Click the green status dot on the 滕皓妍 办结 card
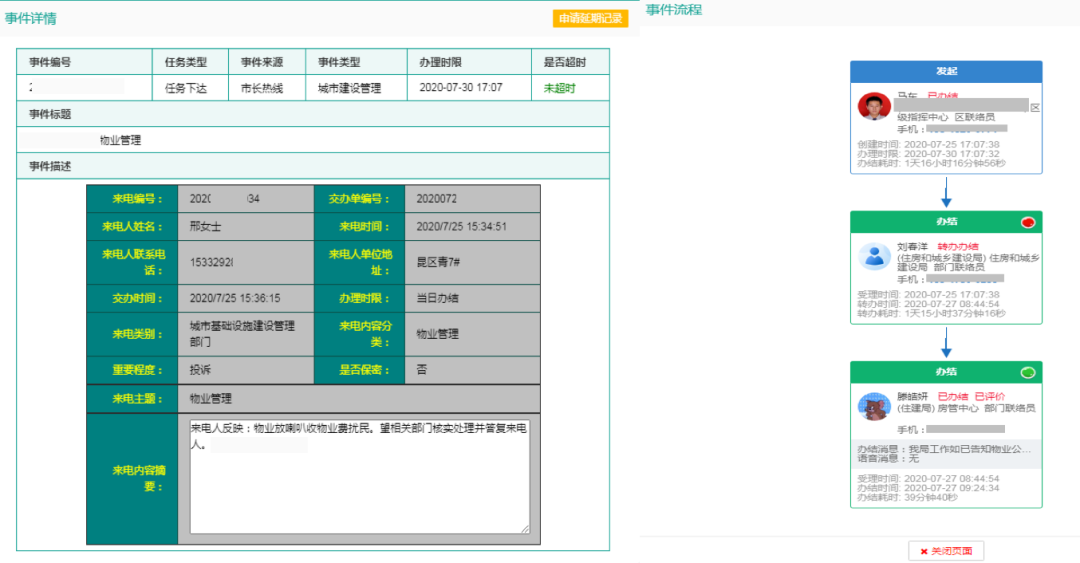 1028,372
